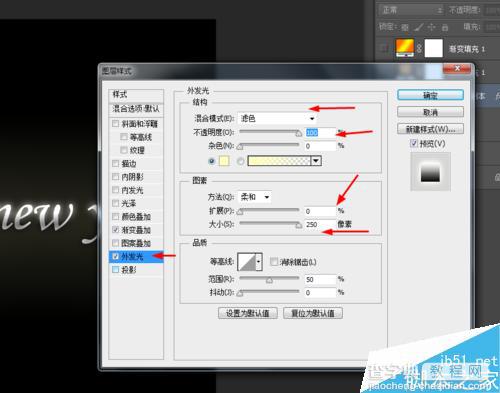Open the contour picker dropdown arrow
The height and width of the screenshot is (393, 500).
pos(259,262)
